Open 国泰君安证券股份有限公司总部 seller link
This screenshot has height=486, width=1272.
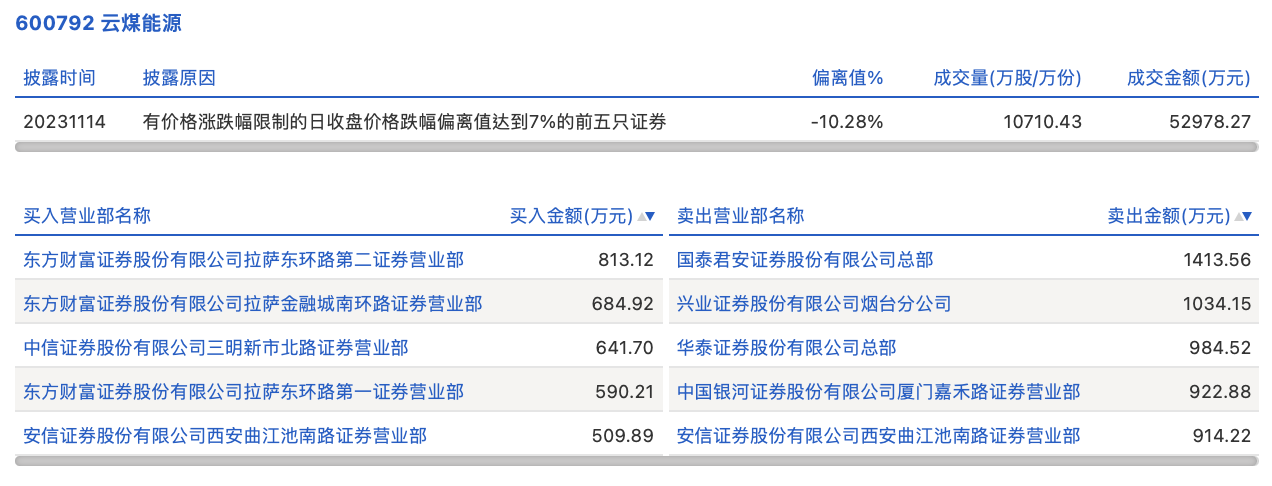804,260
